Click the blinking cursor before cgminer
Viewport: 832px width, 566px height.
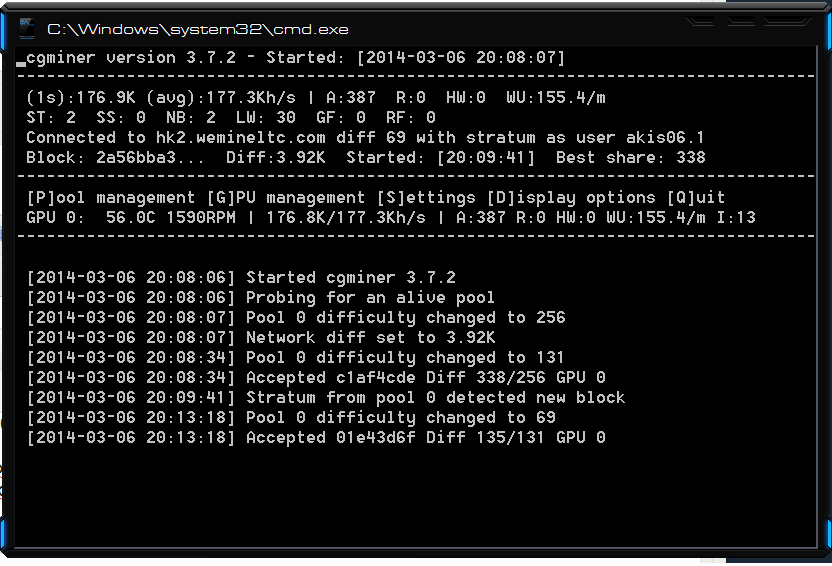click(21, 64)
